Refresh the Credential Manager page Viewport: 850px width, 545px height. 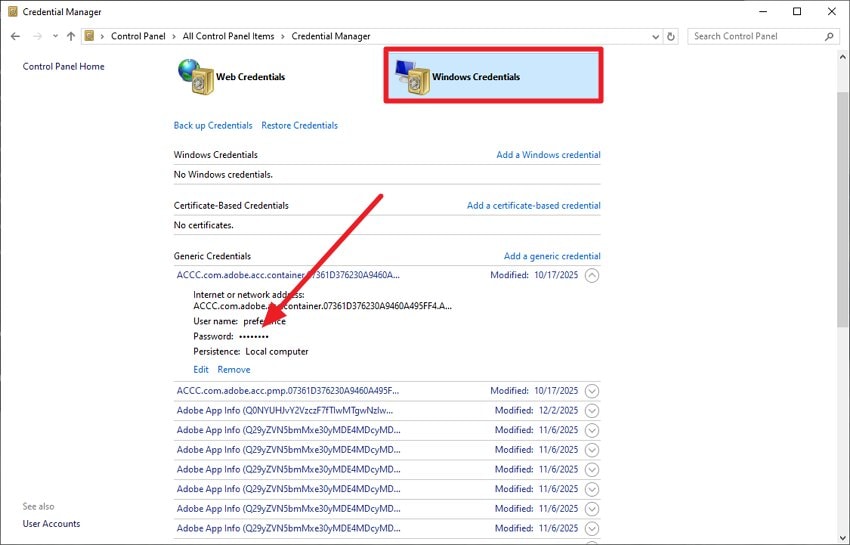[671, 36]
